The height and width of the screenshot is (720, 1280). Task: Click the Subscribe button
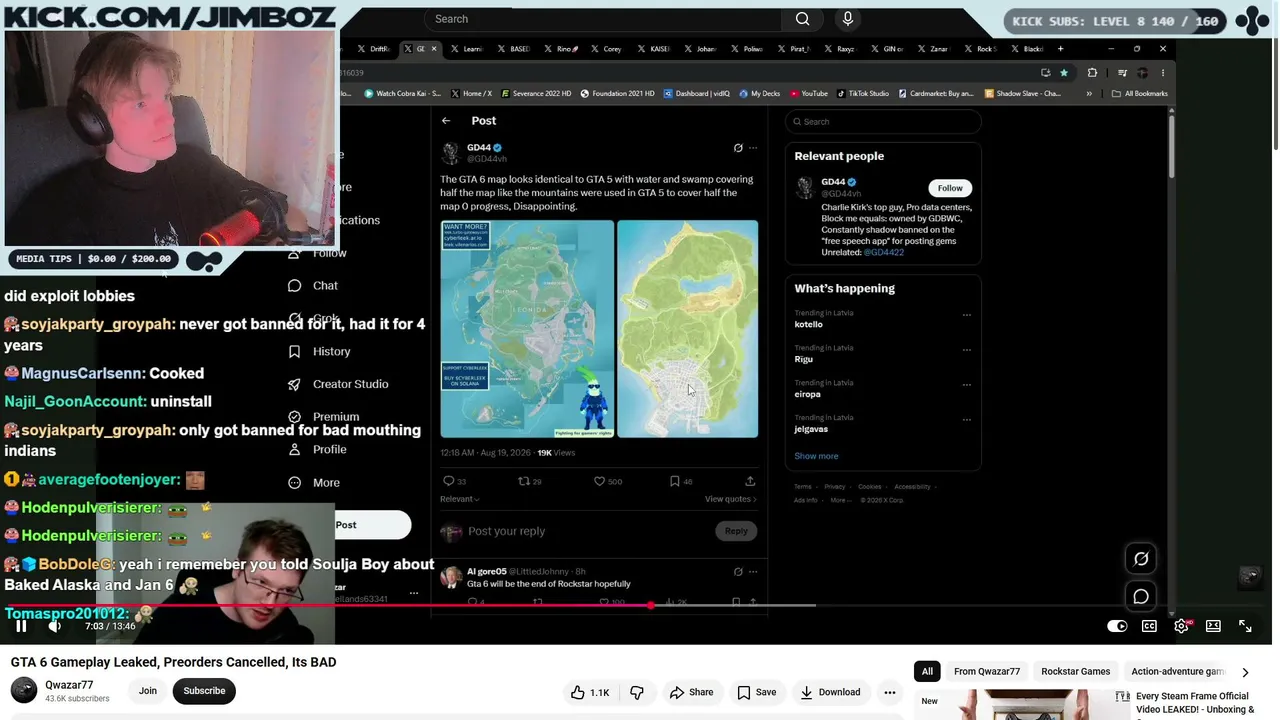coord(204,691)
